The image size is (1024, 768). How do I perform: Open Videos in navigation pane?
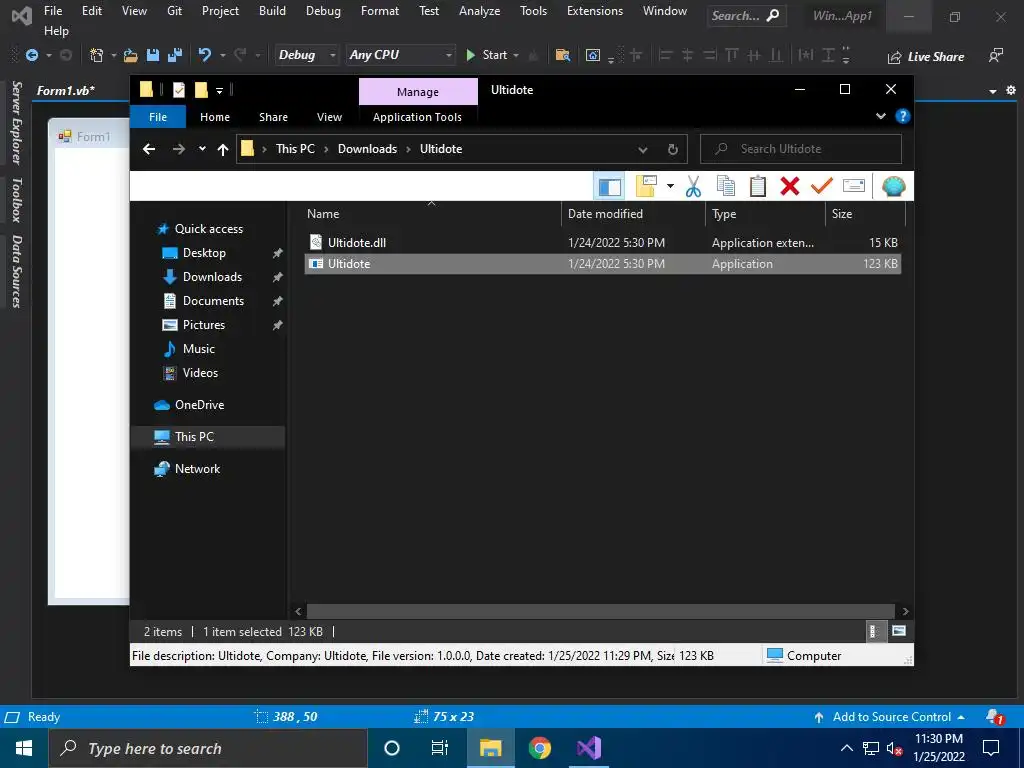[x=200, y=373]
